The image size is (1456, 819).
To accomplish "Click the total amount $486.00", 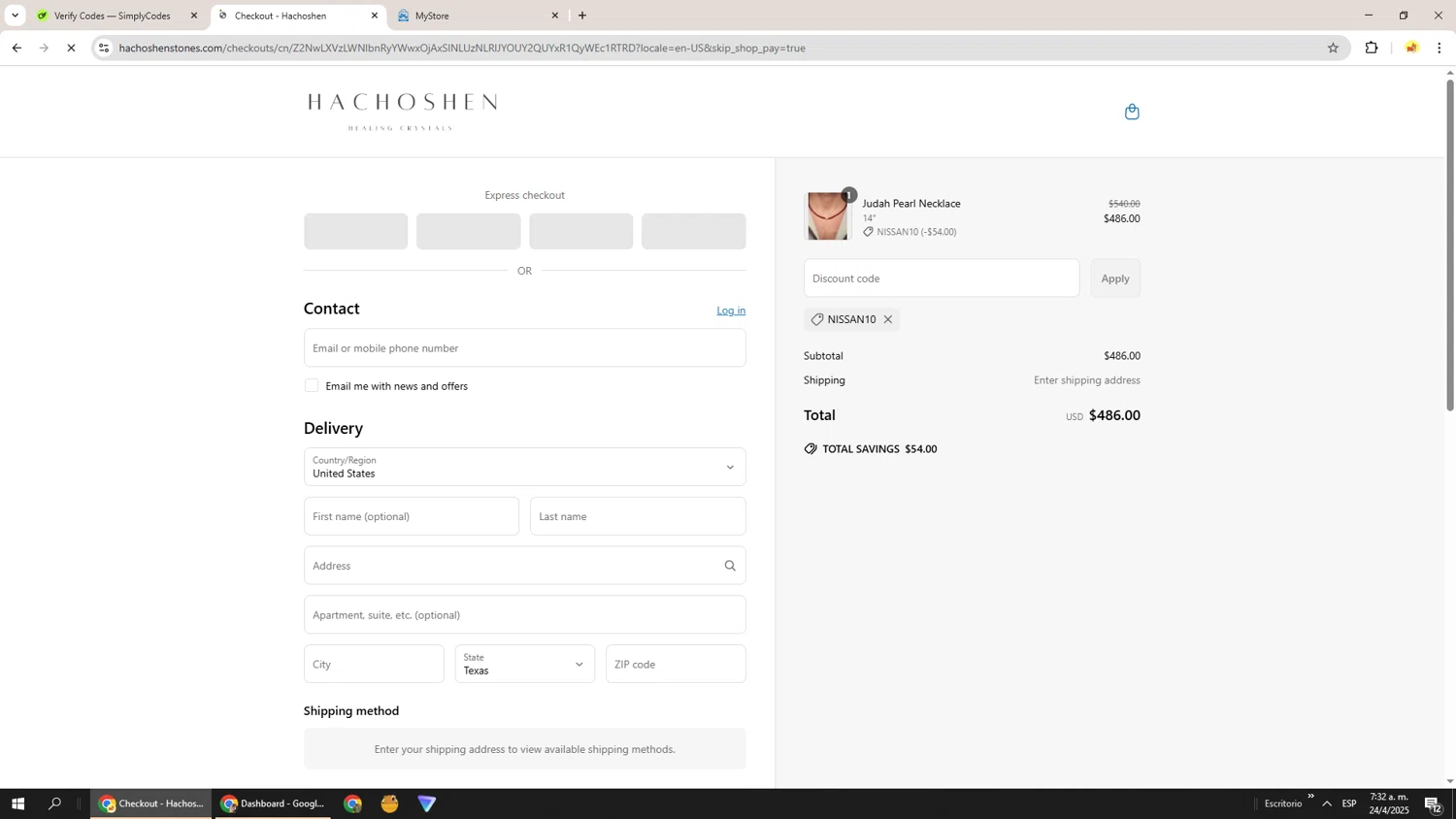I will (x=1114, y=415).
